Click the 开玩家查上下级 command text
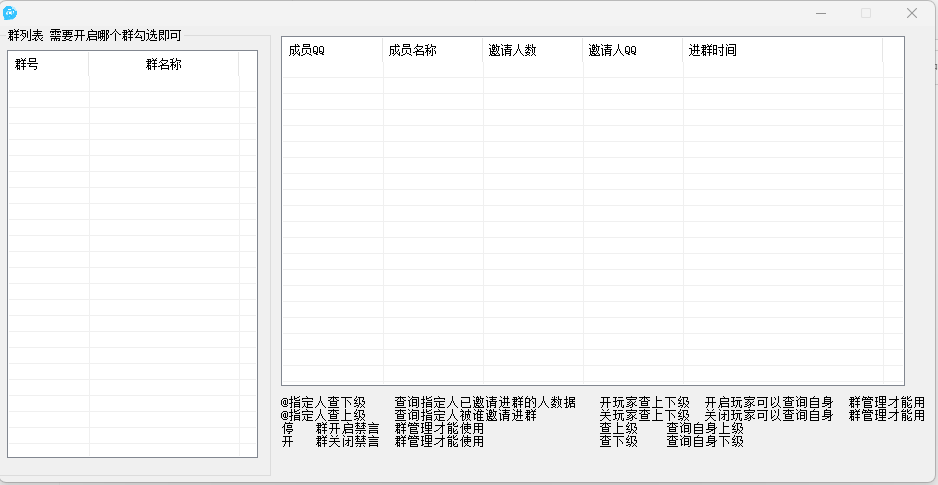The image size is (938, 485). click(x=644, y=402)
